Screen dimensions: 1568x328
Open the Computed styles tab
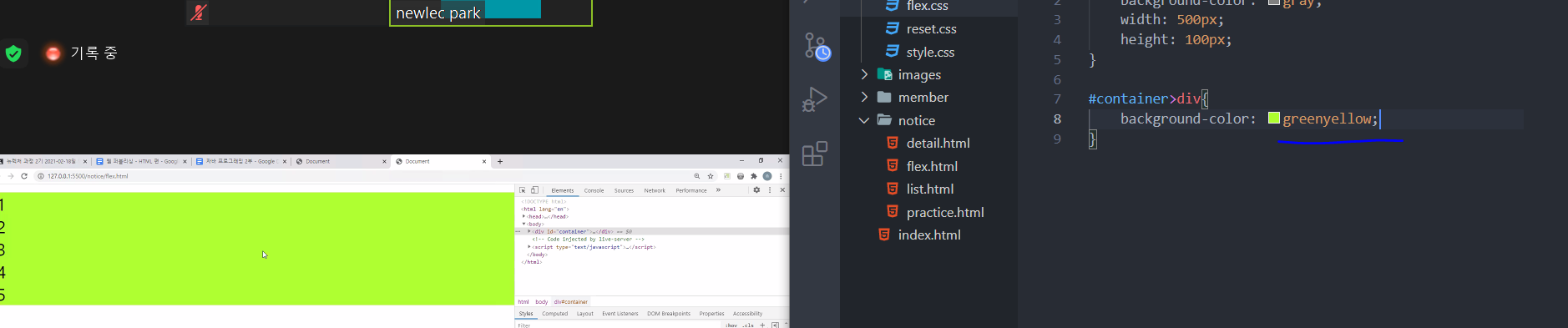(x=554, y=314)
